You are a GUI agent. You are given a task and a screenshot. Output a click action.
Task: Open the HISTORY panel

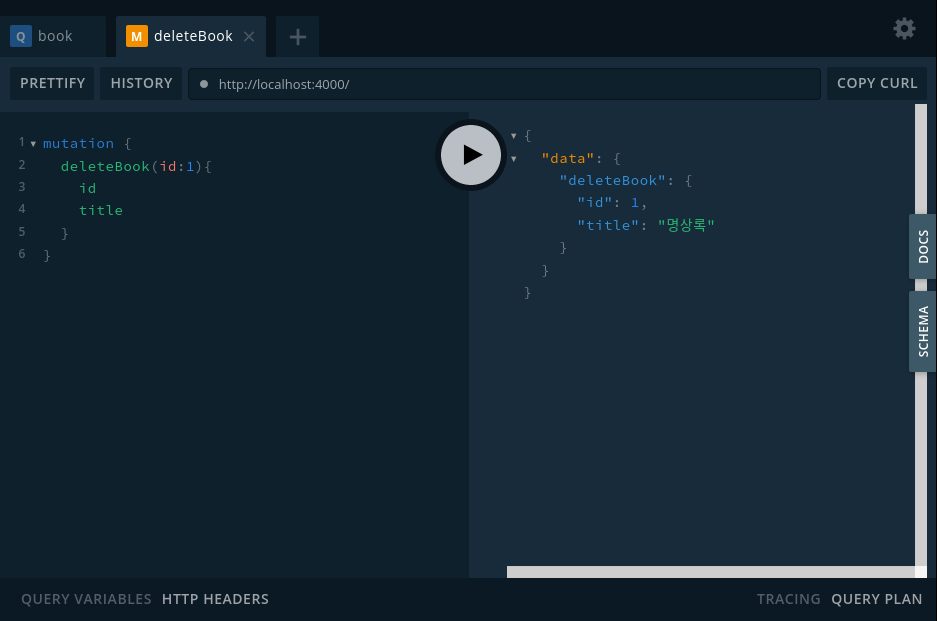point(141,83)
